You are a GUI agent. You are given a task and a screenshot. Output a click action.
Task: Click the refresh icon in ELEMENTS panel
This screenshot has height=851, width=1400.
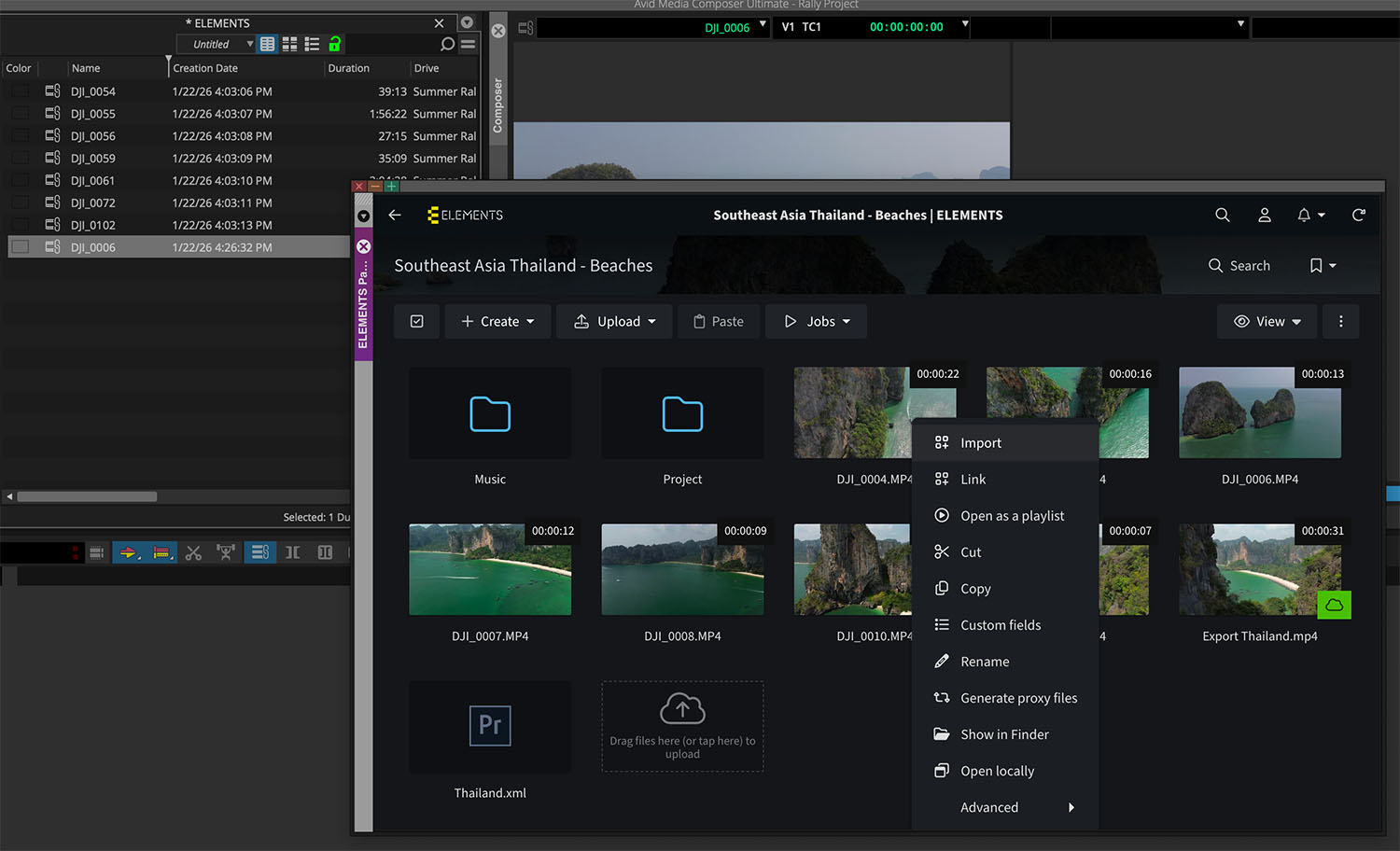(x=1358, y=216)
